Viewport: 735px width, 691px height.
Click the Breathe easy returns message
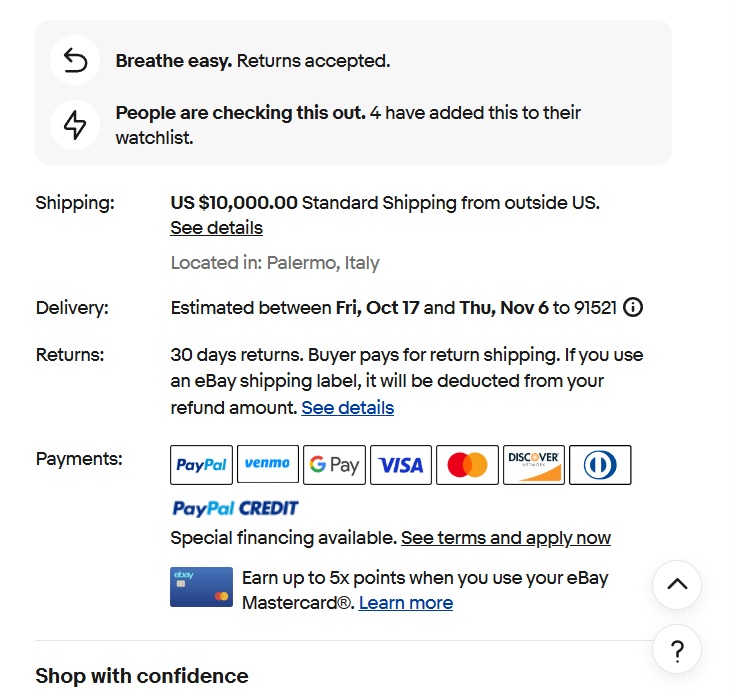tap(252, 61)
